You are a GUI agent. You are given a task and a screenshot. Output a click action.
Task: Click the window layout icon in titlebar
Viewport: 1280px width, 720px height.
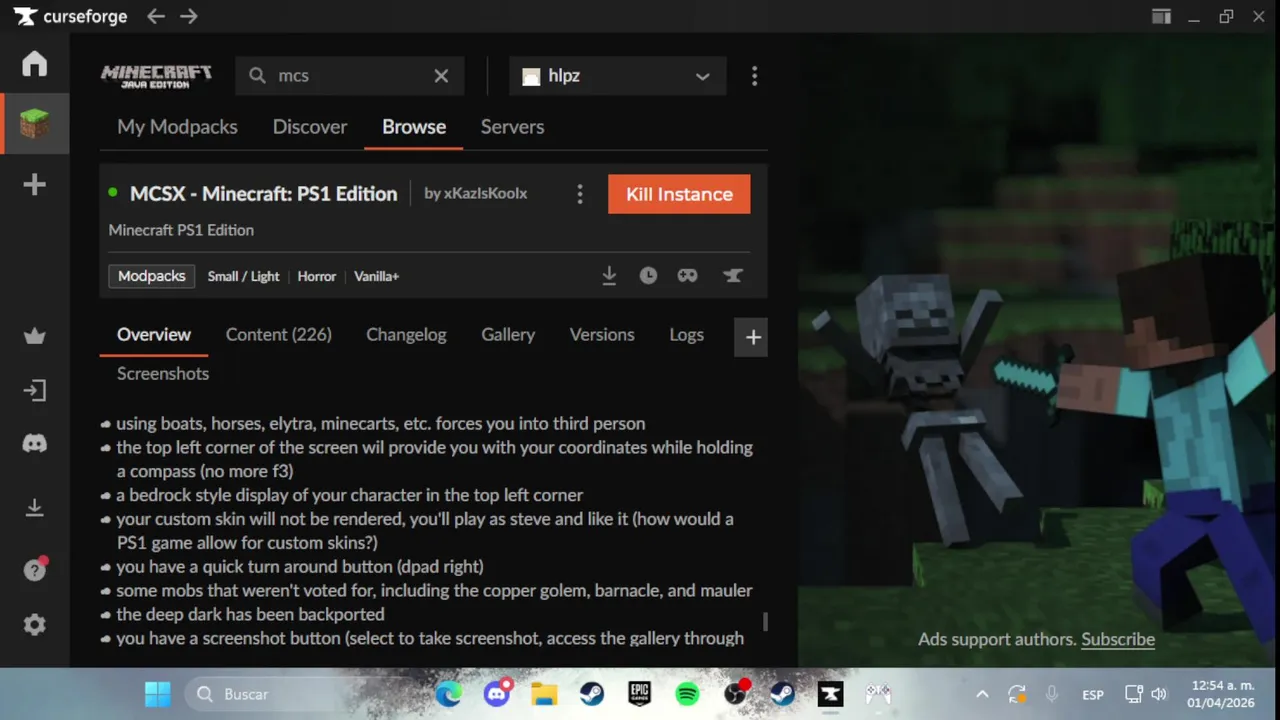click(x=1161, y=16)
